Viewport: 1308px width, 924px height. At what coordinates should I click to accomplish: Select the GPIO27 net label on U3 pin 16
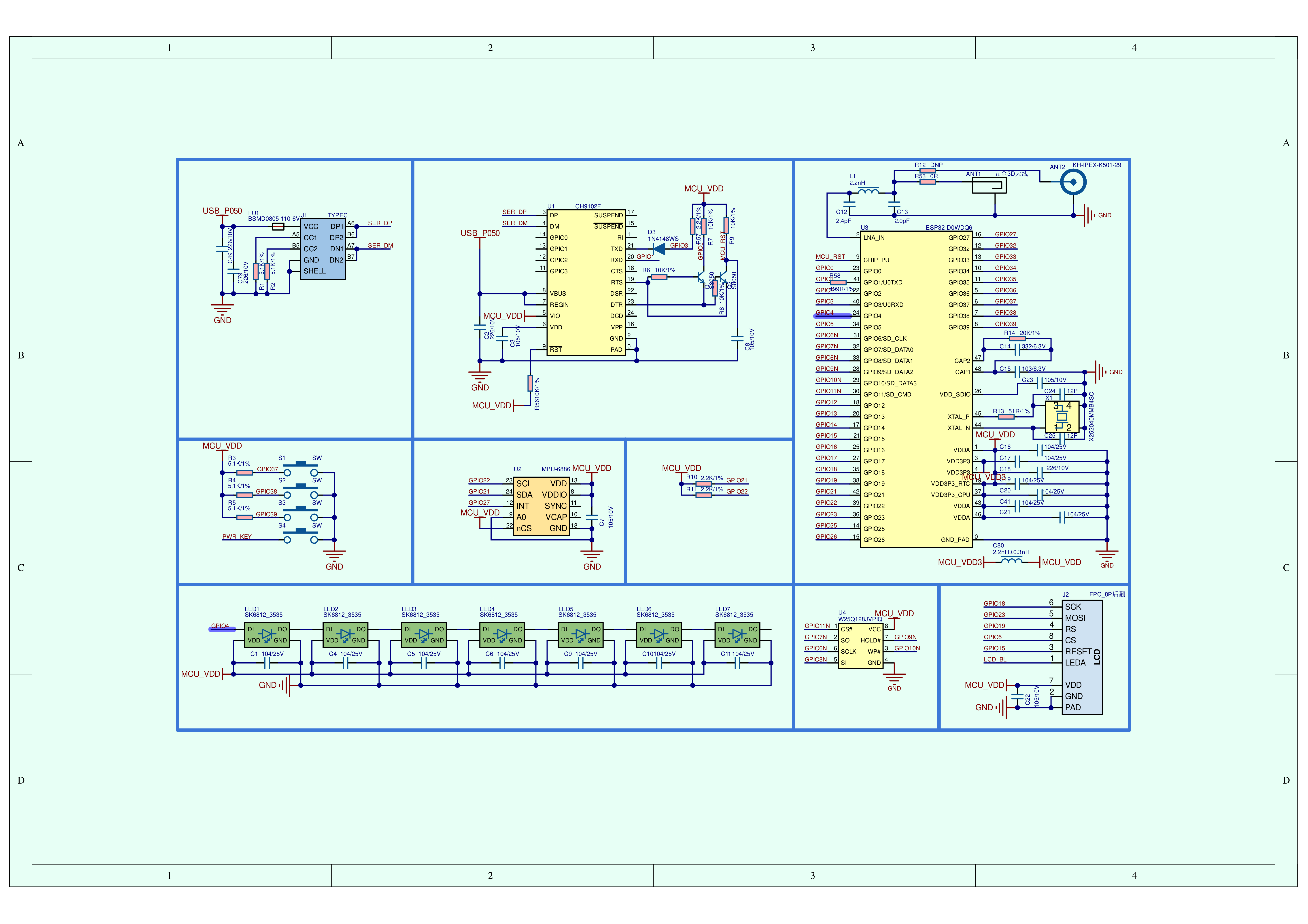click(x=1006, y=235)
